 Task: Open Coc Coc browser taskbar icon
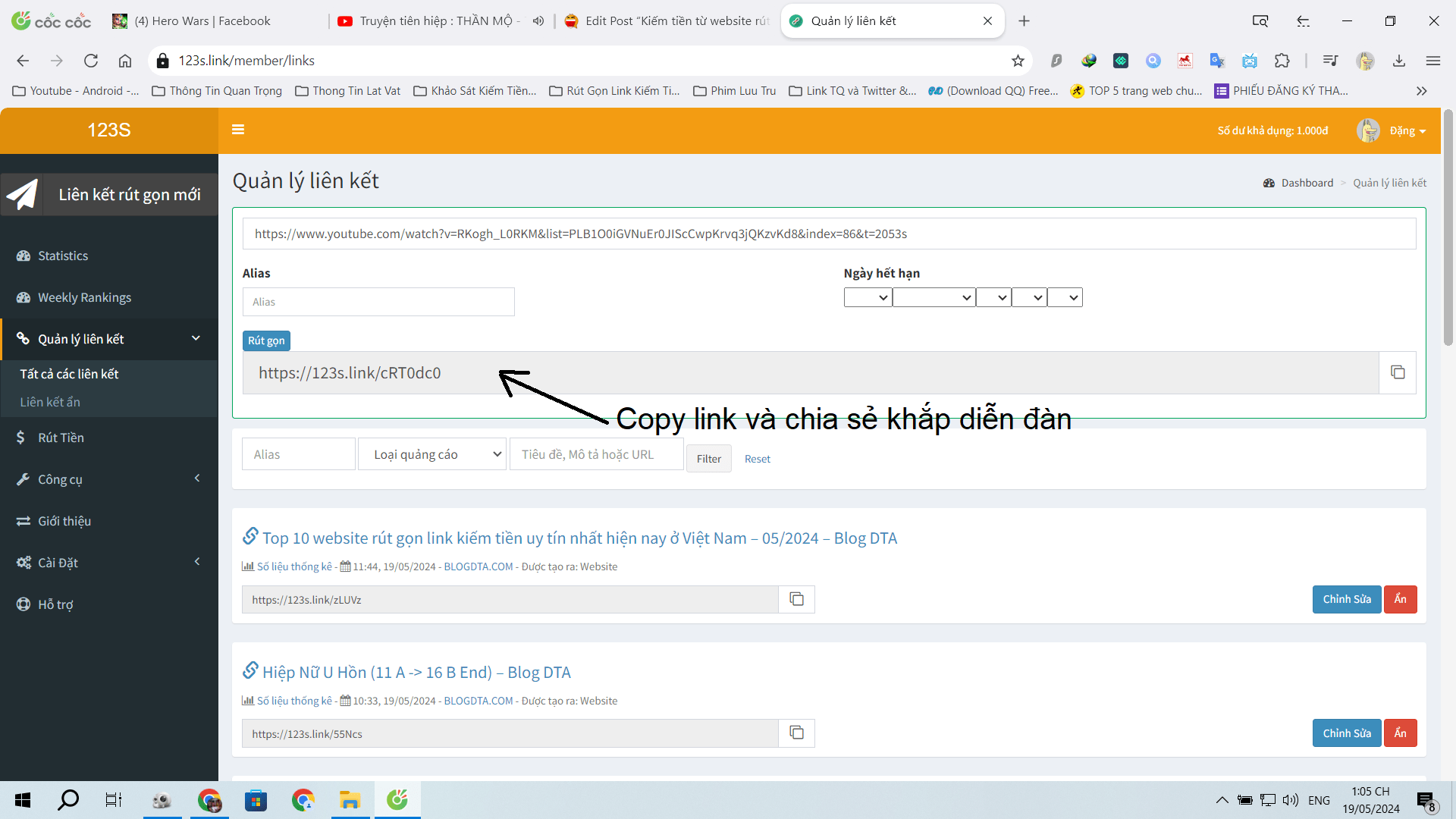click(x=397, y=799)
